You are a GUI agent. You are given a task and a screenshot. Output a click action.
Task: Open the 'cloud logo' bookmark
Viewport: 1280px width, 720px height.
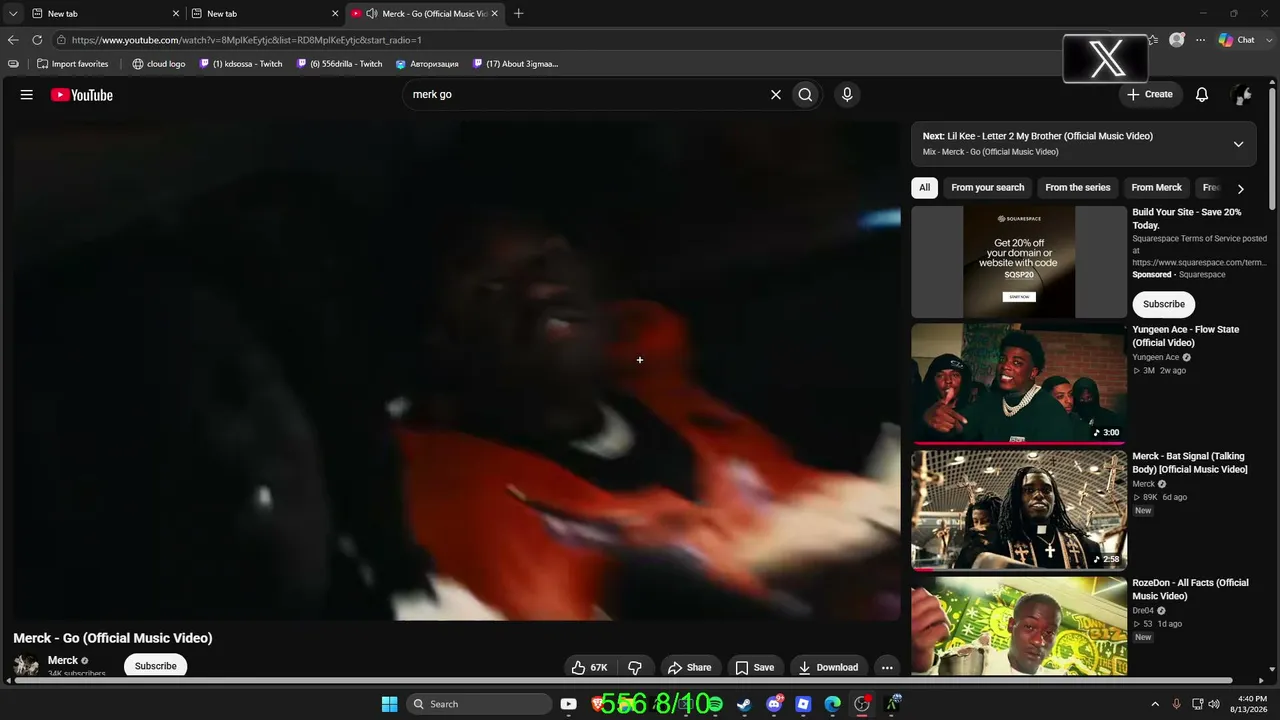[x=159, y=64]
